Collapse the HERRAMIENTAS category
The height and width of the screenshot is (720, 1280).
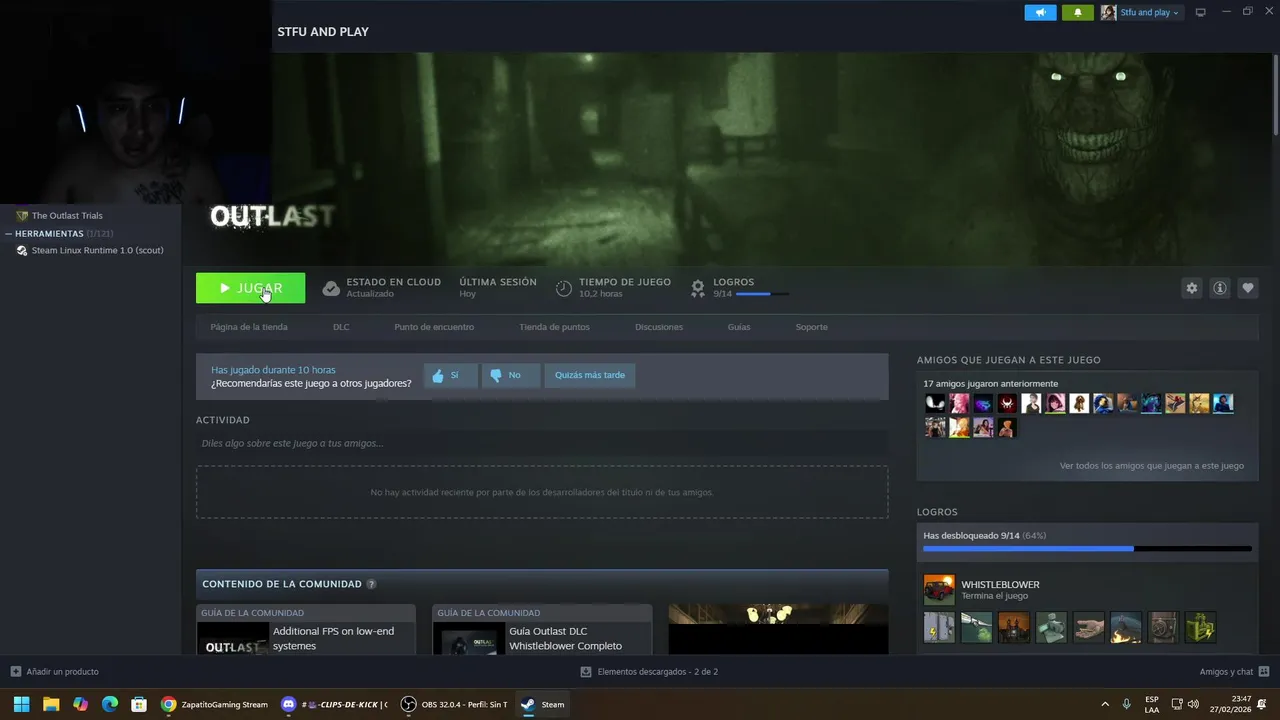49,233
